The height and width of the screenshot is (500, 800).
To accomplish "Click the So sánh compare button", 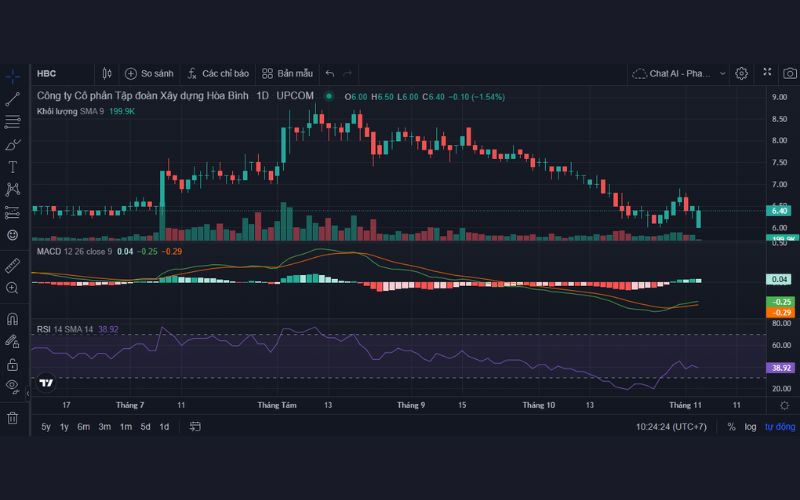I will [x=149, y=73].
